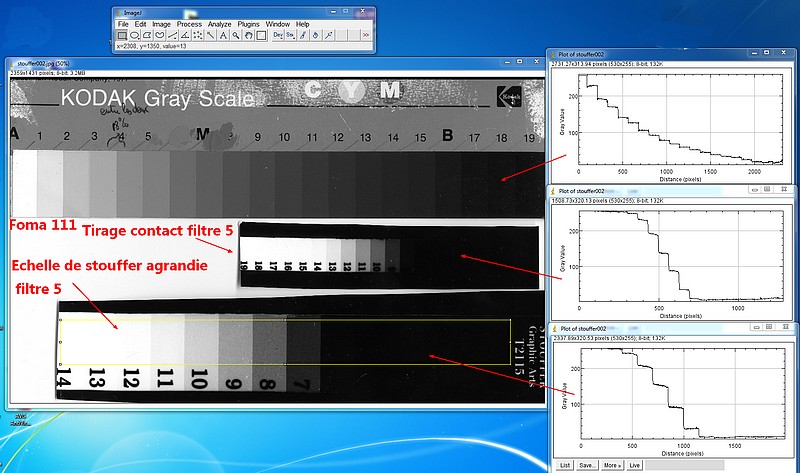Close the stouffer002.jpg image window
This screenshot has width=800, height=473.
click(536, 62)
